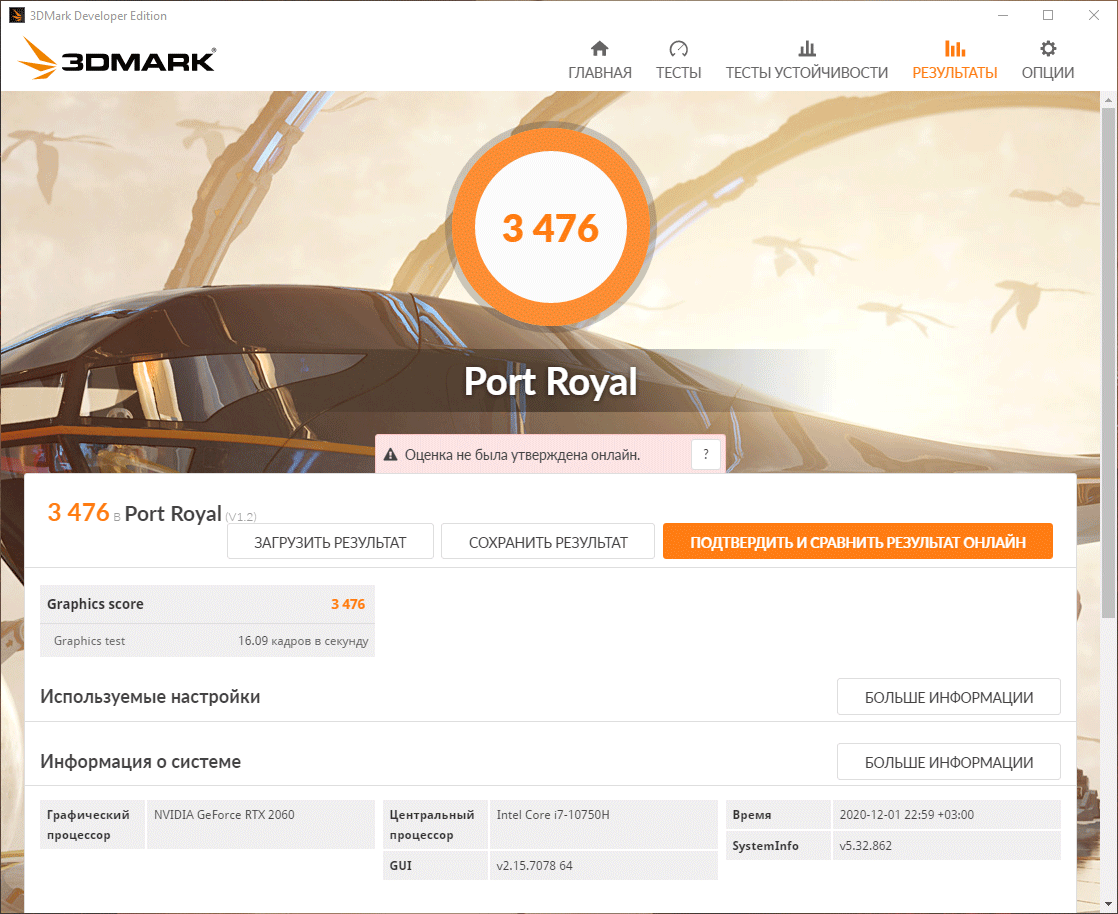1118x914 pixels.
Task: Click the orange results chart icon
Action: pyautogui.click(x=955, y=48)
